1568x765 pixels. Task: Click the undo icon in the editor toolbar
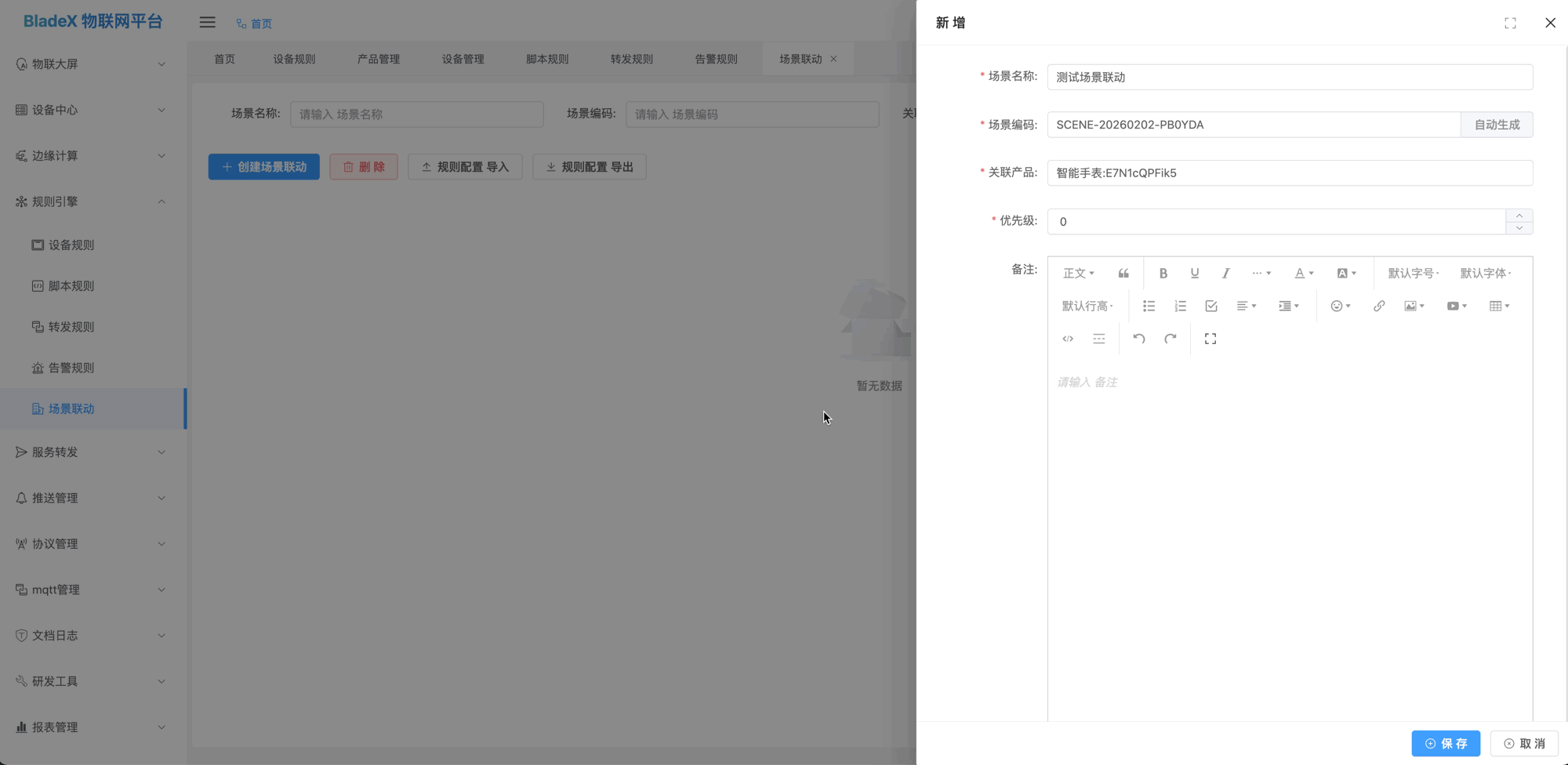[x=1138, y=338]
